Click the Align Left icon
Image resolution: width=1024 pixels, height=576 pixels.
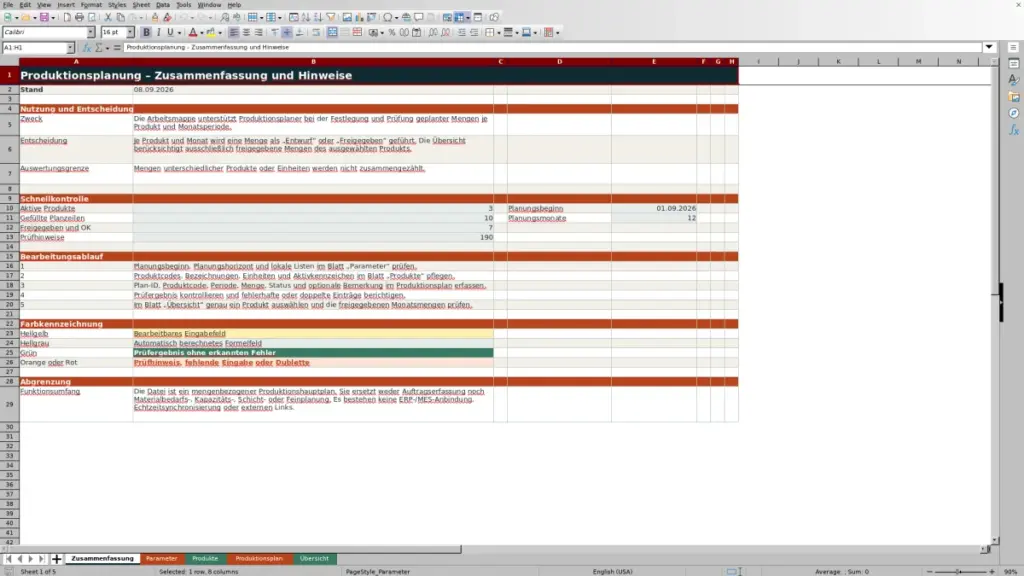(234, 32)
